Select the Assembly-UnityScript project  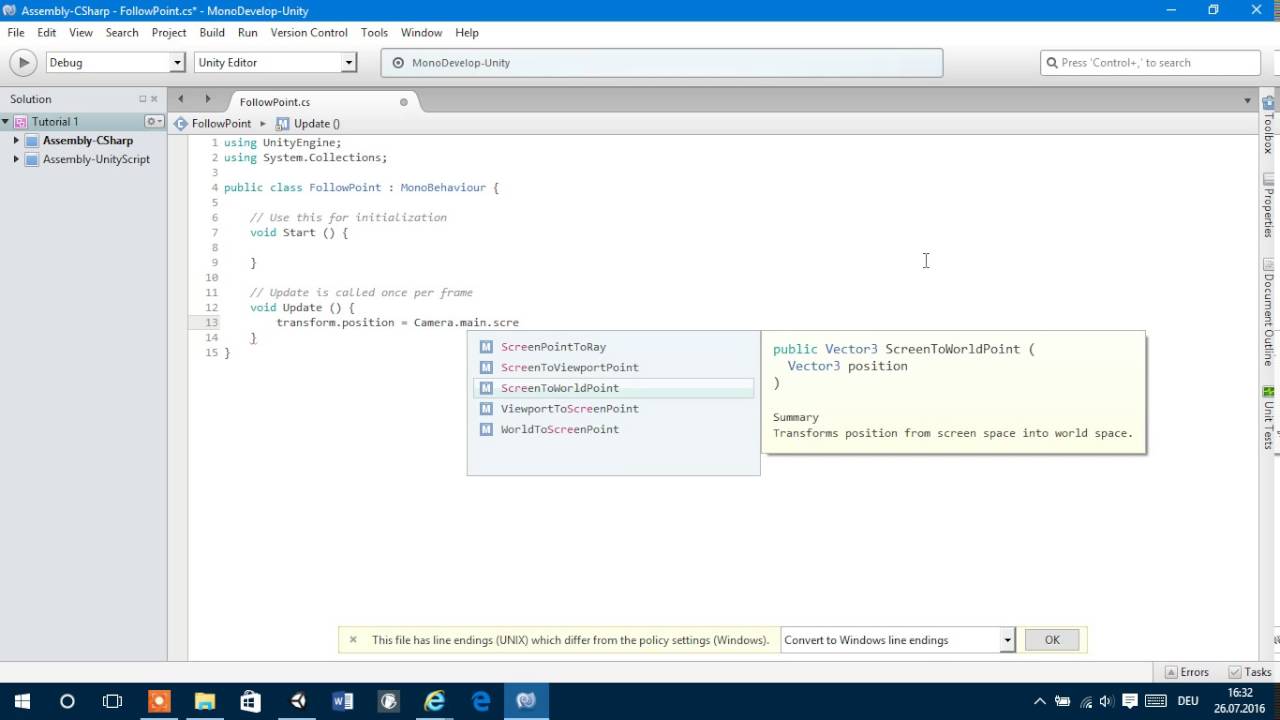coord(96,160)
